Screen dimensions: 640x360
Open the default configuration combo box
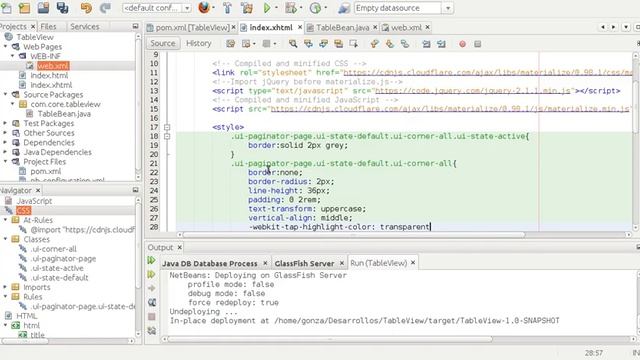click(157, 8)
